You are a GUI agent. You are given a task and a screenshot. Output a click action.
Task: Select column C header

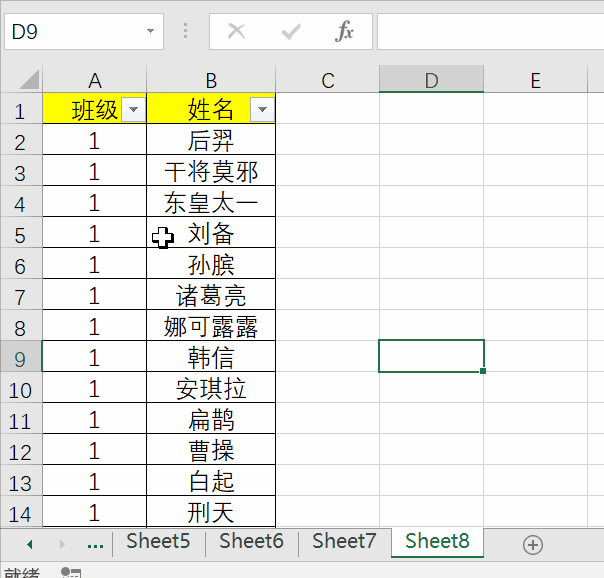click(x=327, y=80)
